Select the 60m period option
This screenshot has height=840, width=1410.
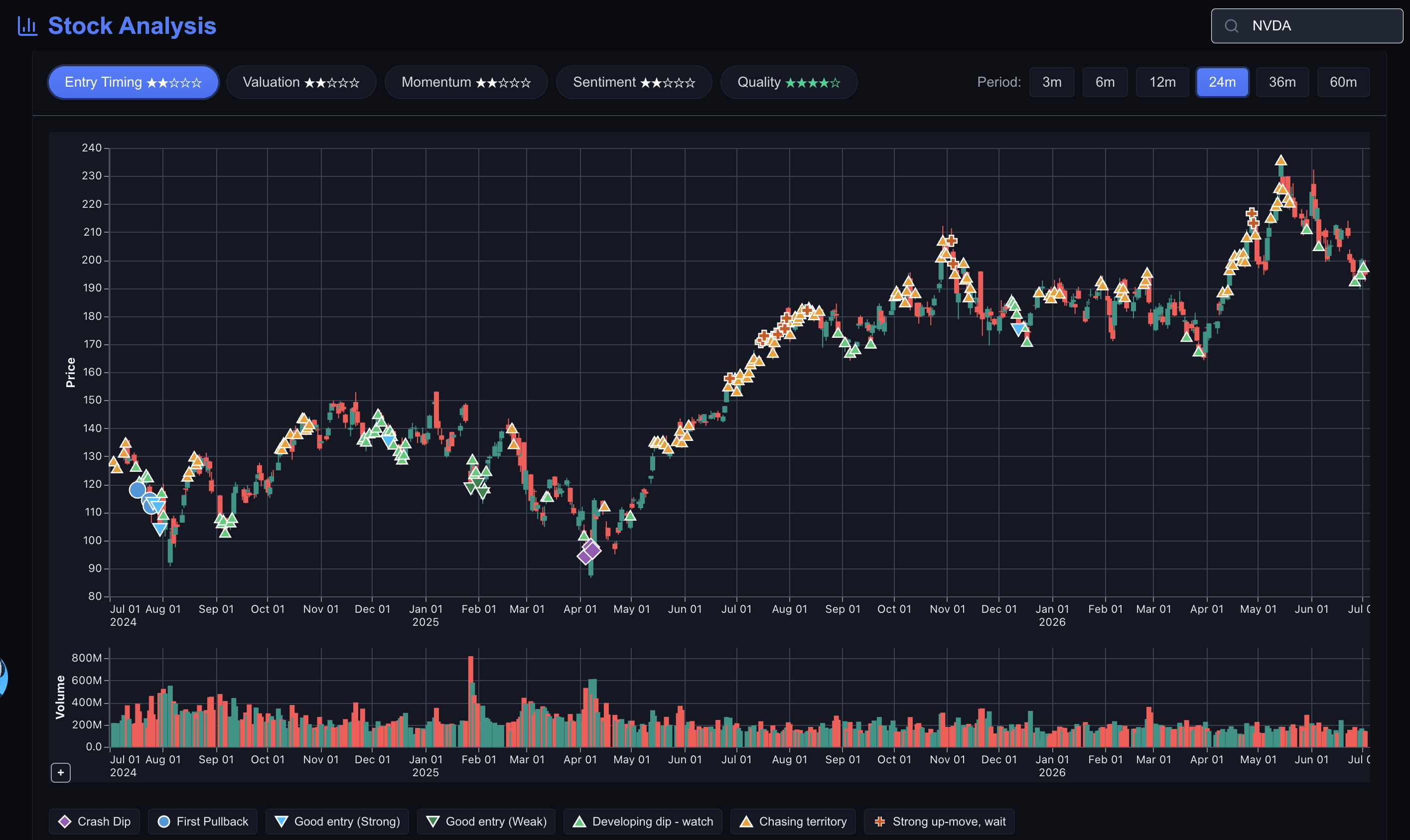[1343, 82]
